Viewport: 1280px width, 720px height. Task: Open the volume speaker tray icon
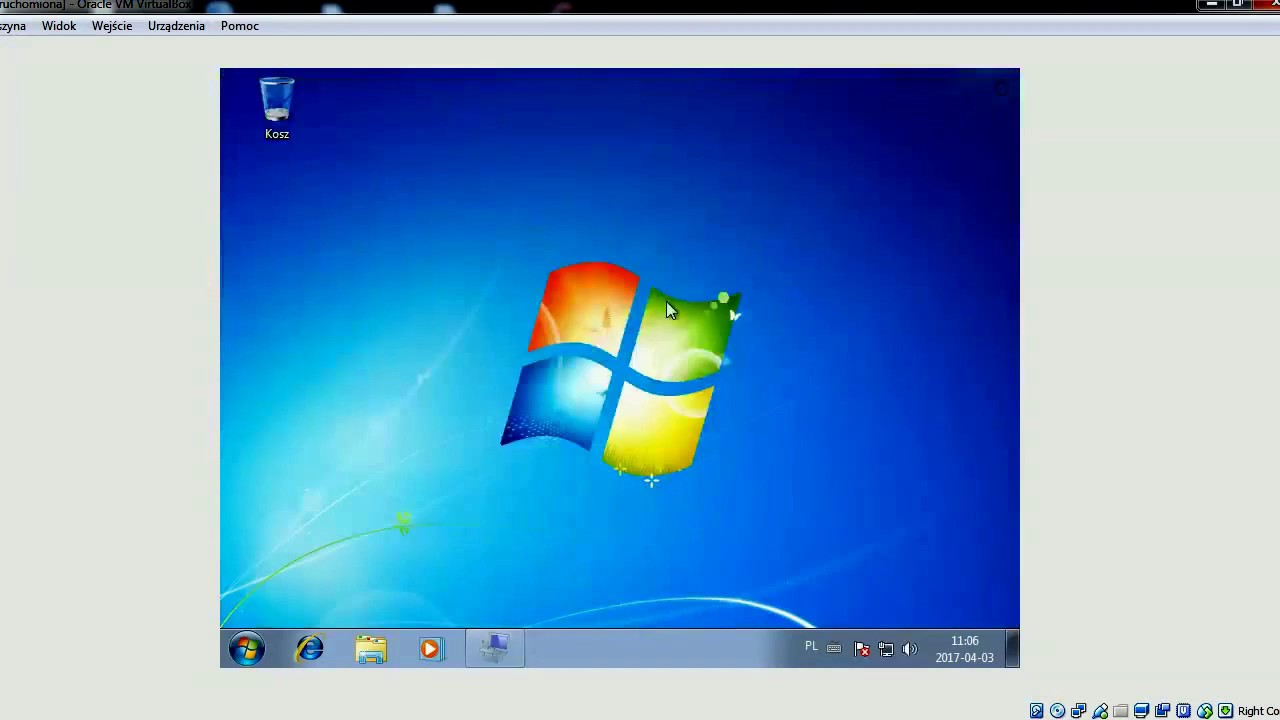[x=910, y=649]
